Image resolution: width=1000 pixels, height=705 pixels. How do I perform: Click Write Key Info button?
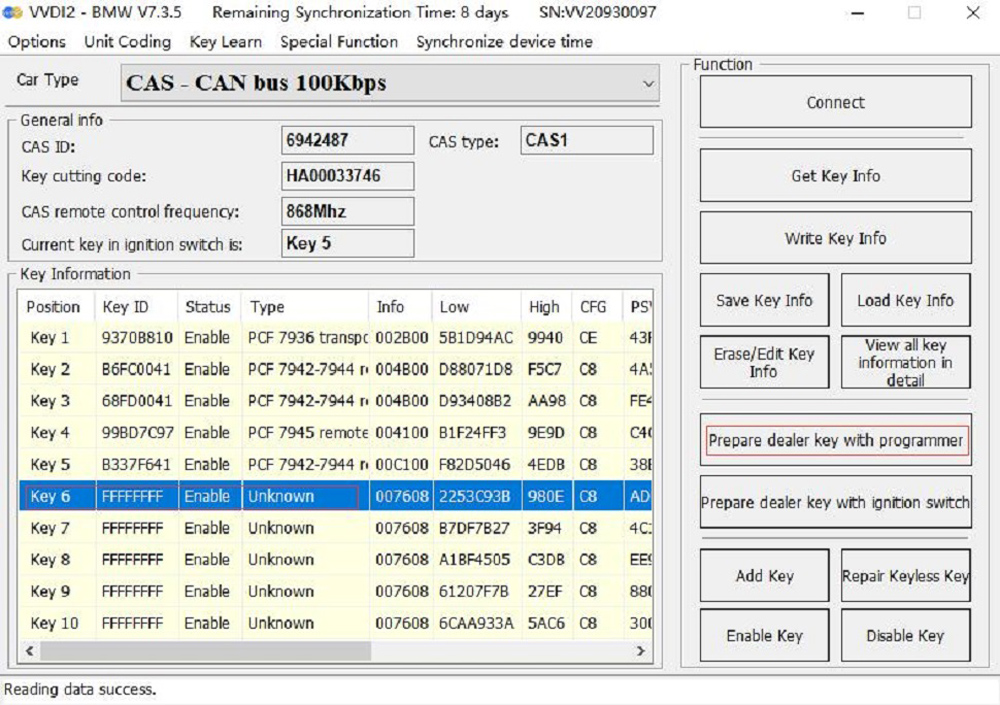[835, 238]
